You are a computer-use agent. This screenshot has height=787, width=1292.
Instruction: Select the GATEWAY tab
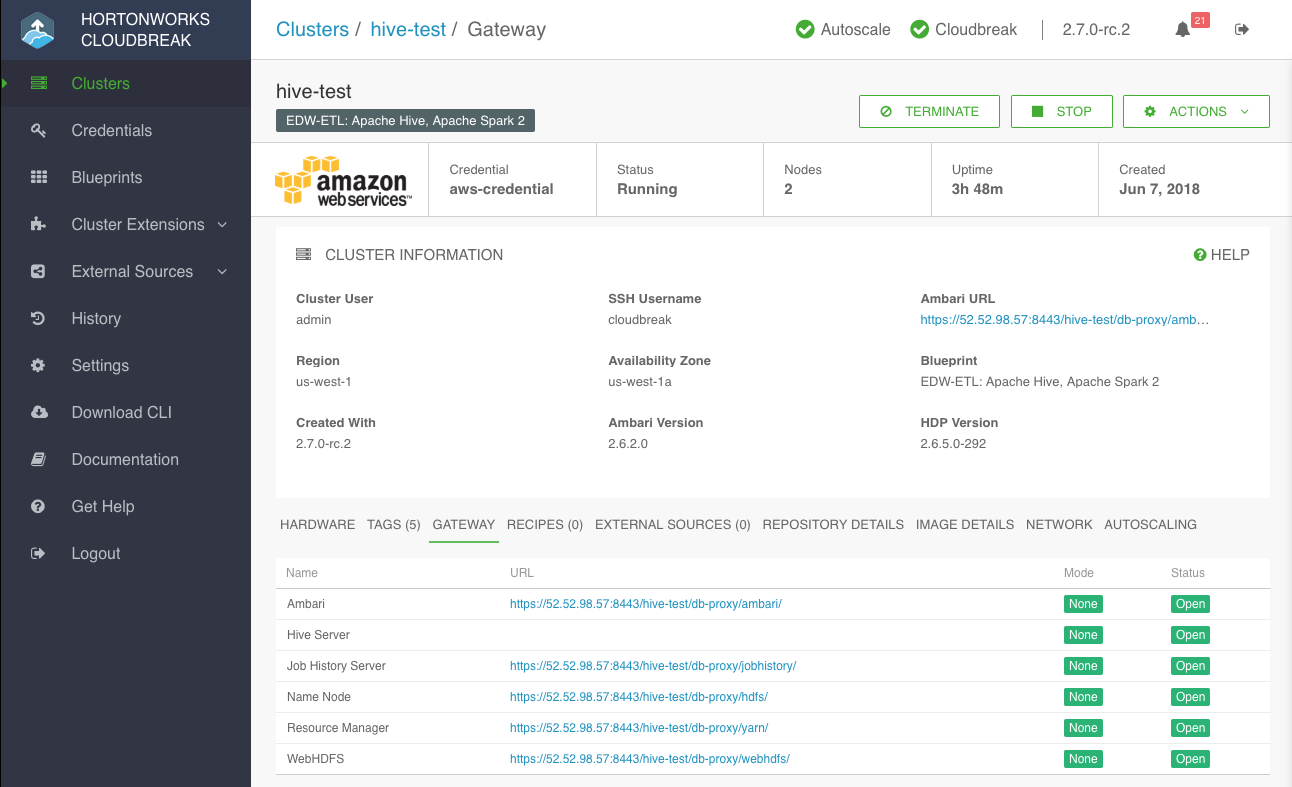coord(464,524)
